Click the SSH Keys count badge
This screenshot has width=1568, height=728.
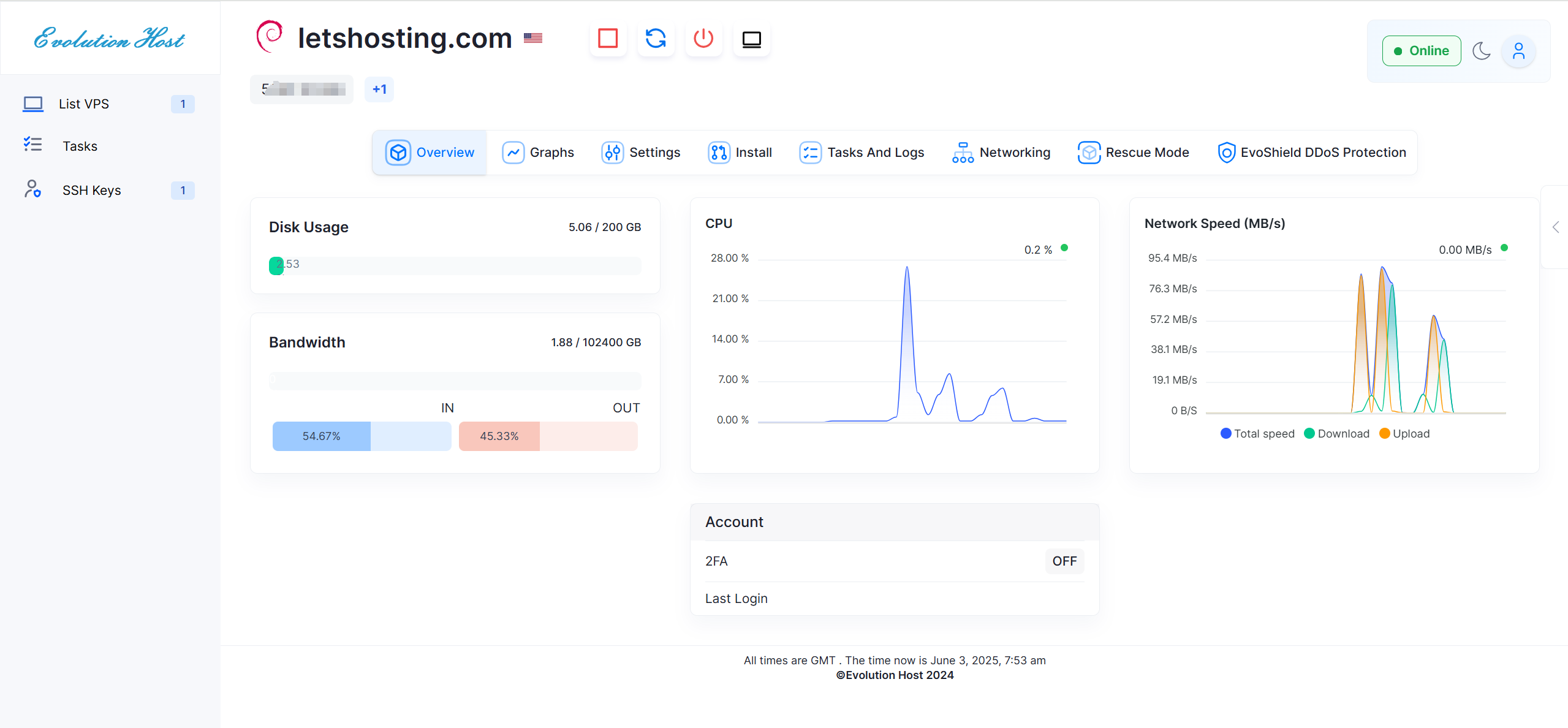[x=183, y=190]
